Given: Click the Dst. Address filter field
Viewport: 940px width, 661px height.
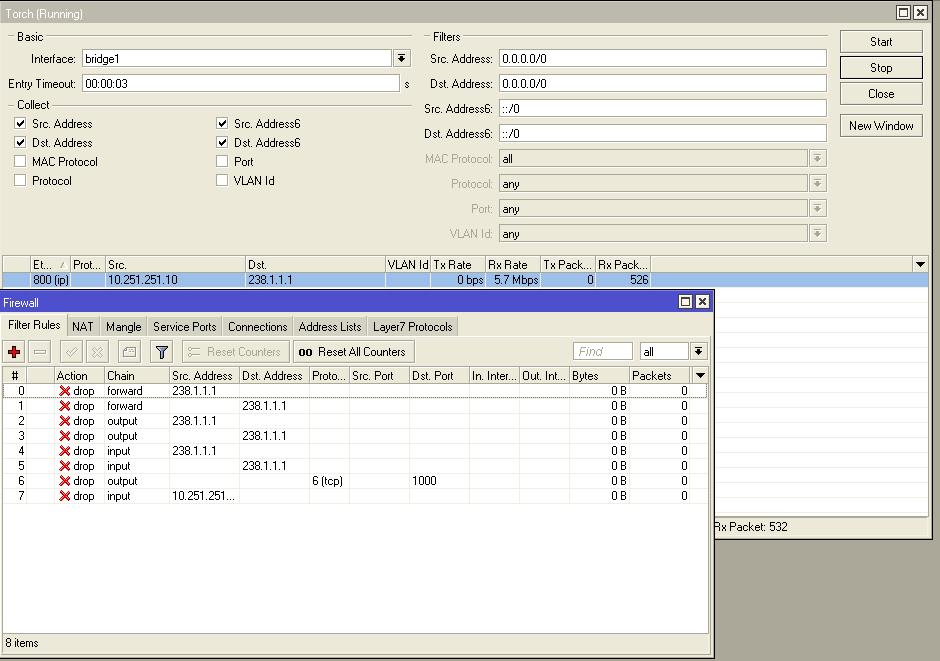Looking at the screenshot, I should click(x=662, y=83).
